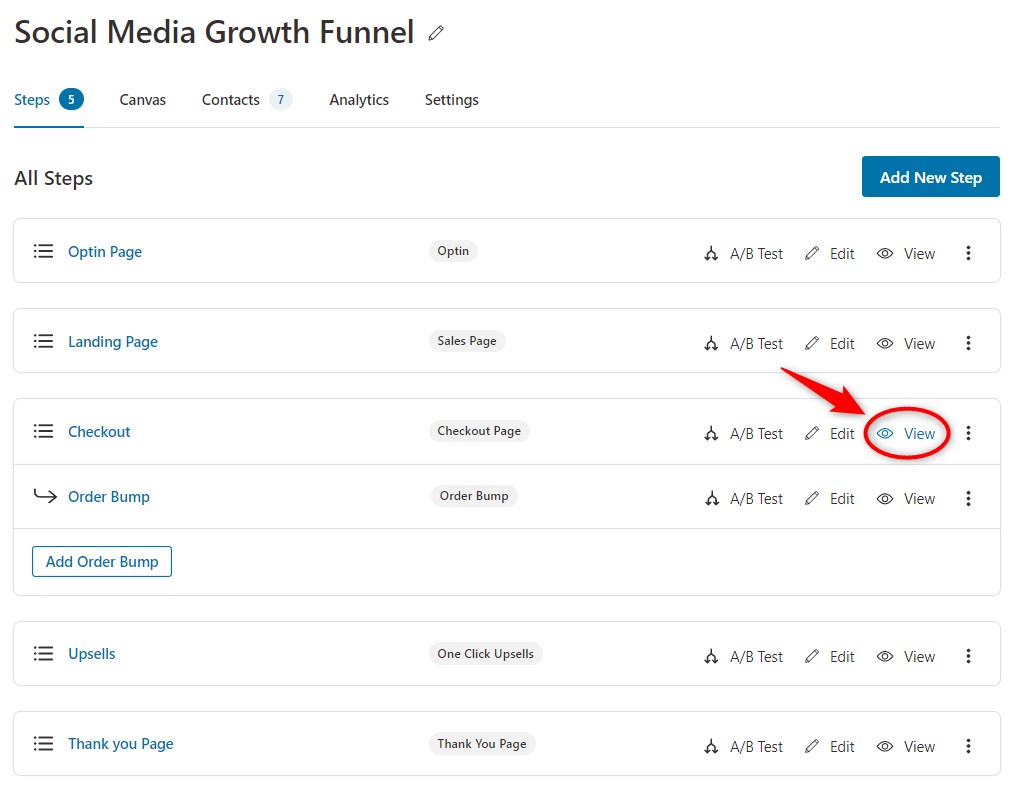Click the A/B Test split icon for Upsells
This screenshot has width=1013, height=789.
click(711, 656)
